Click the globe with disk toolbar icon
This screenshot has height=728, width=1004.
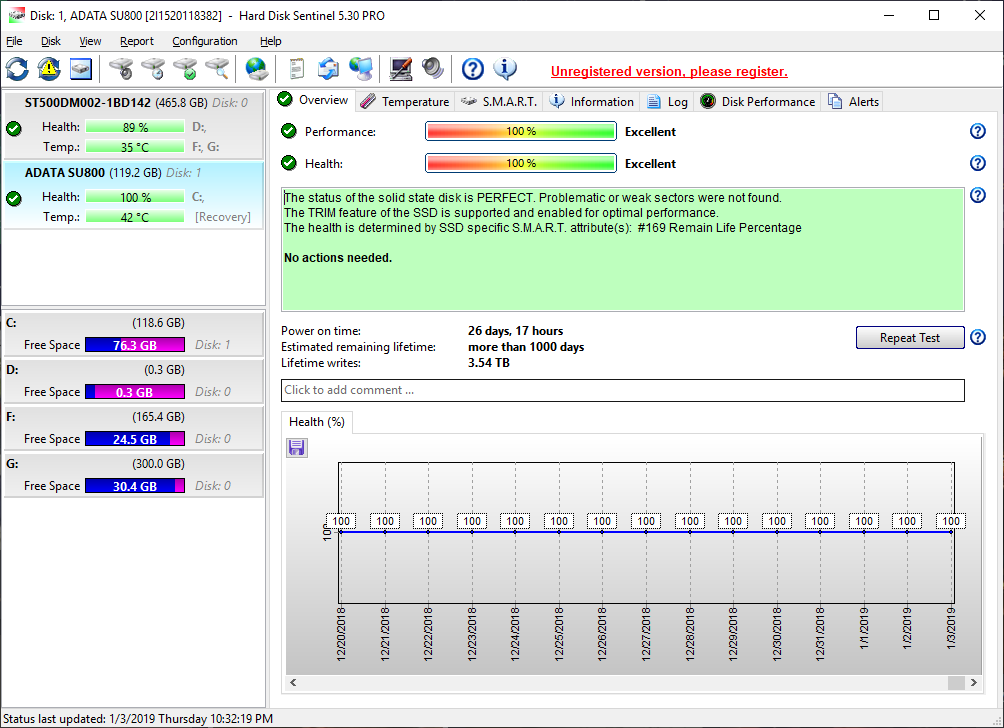point(257,69)
